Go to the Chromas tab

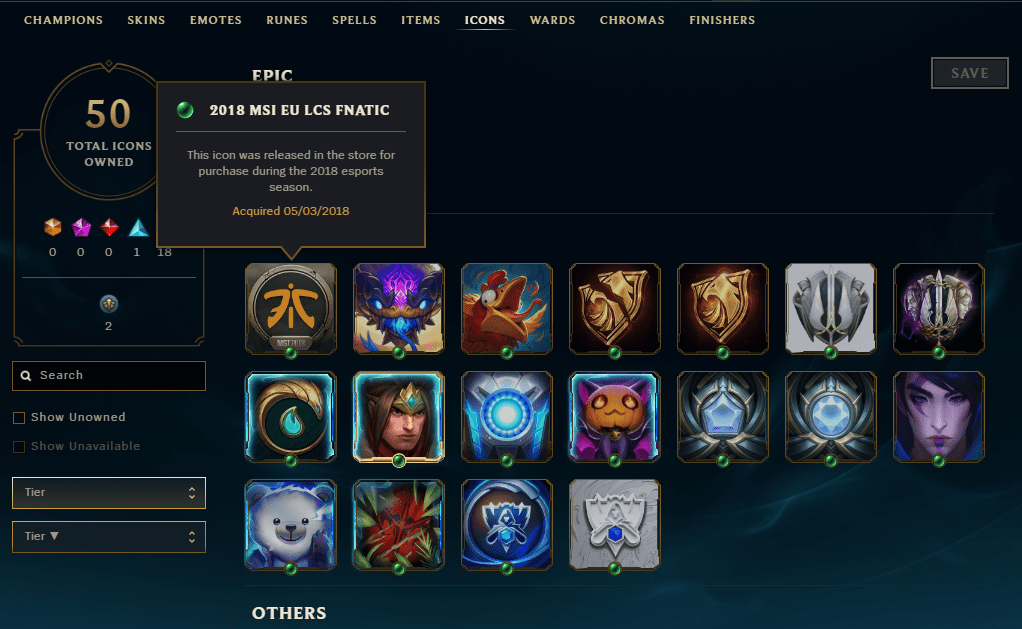click(x=632, y=20)
